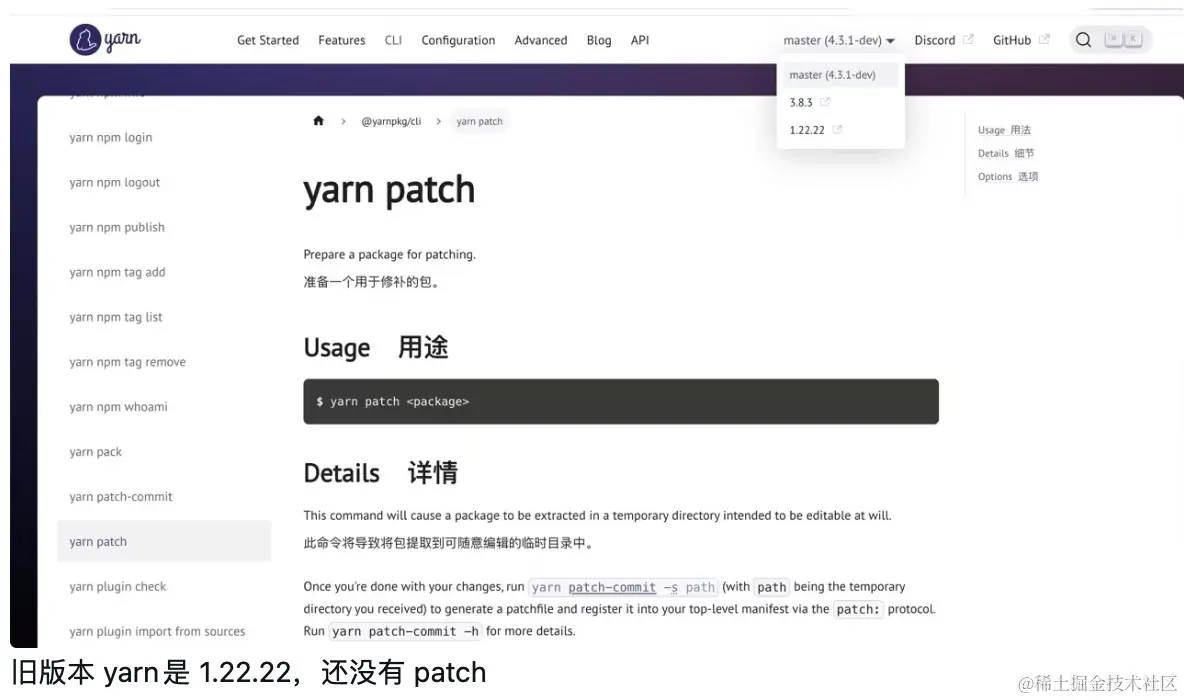Select master (4.3.1-dev) in version list
This screenshot has height=700, width=1184.
coord(840,75)
